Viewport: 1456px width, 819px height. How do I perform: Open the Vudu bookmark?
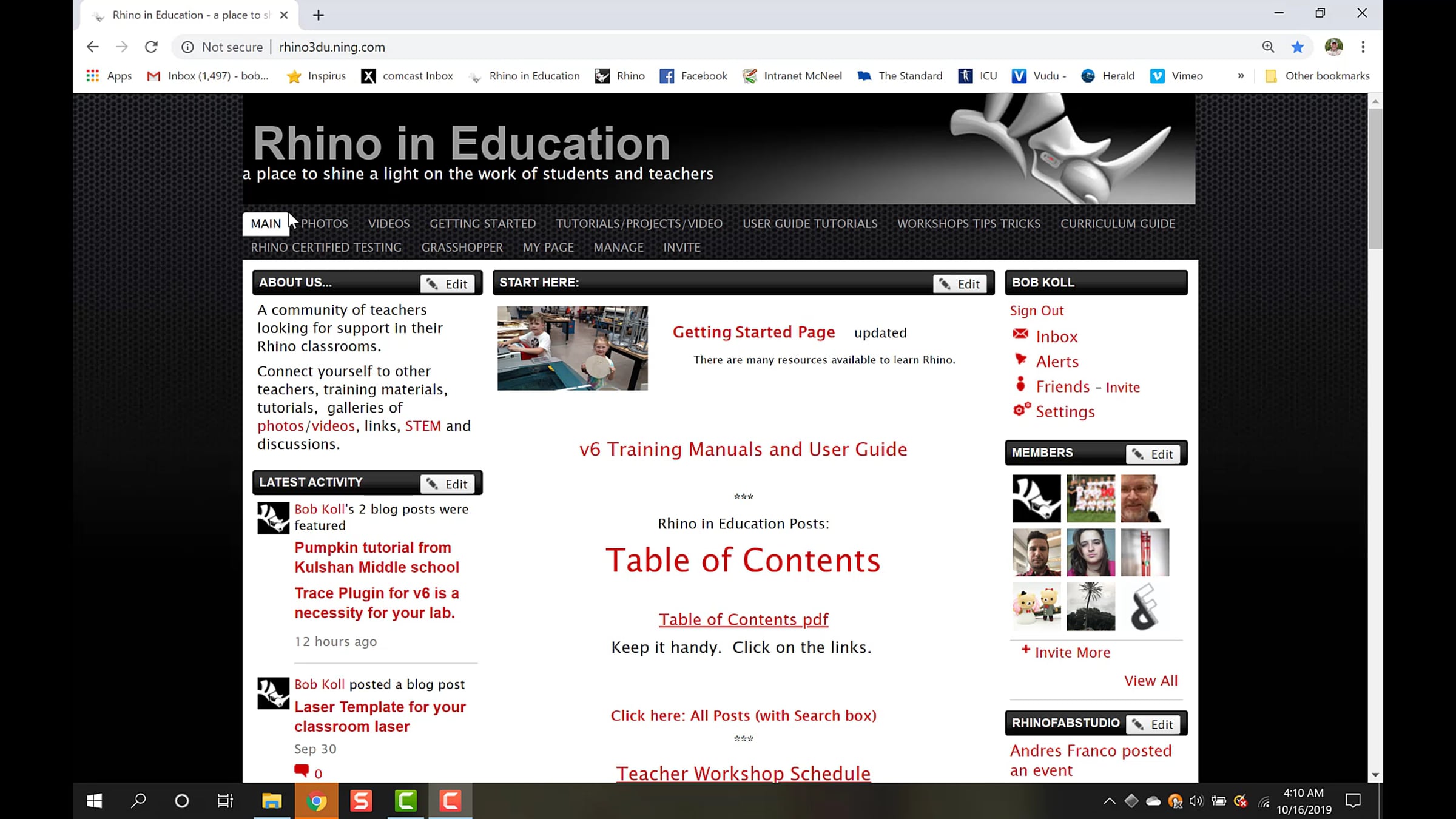pos(1039,76)
